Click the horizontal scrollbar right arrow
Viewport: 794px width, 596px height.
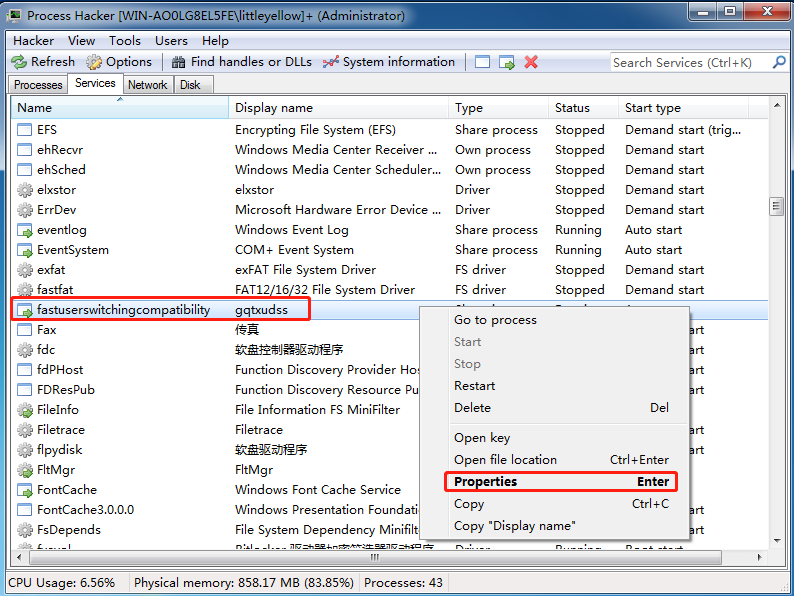pyautogui.click(x=759, y=558)
